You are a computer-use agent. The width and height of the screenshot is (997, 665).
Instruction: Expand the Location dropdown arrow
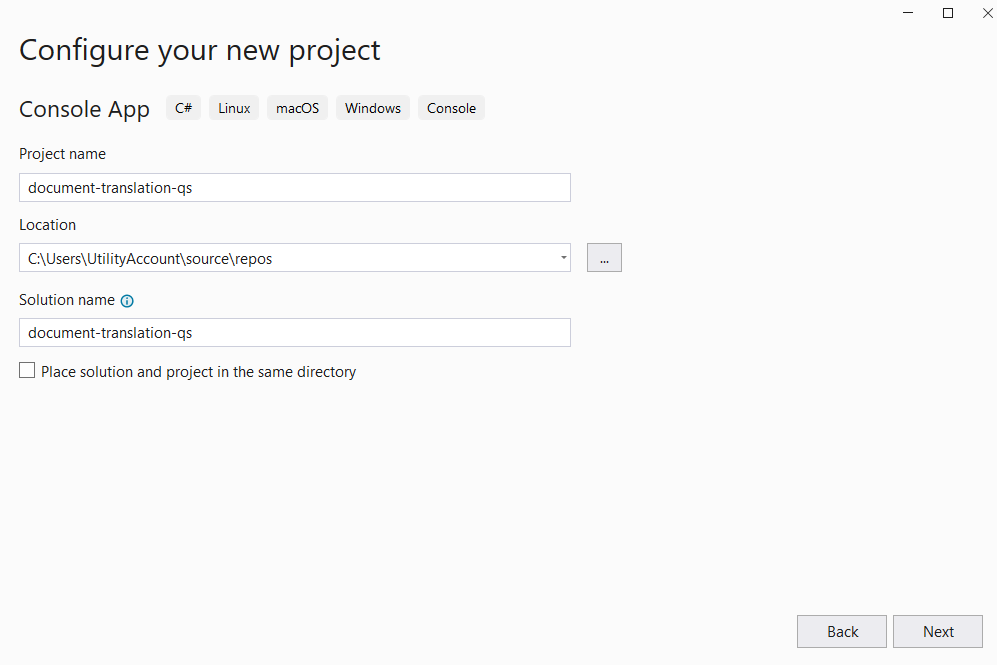pyautogui.click(x=564, y=258)
